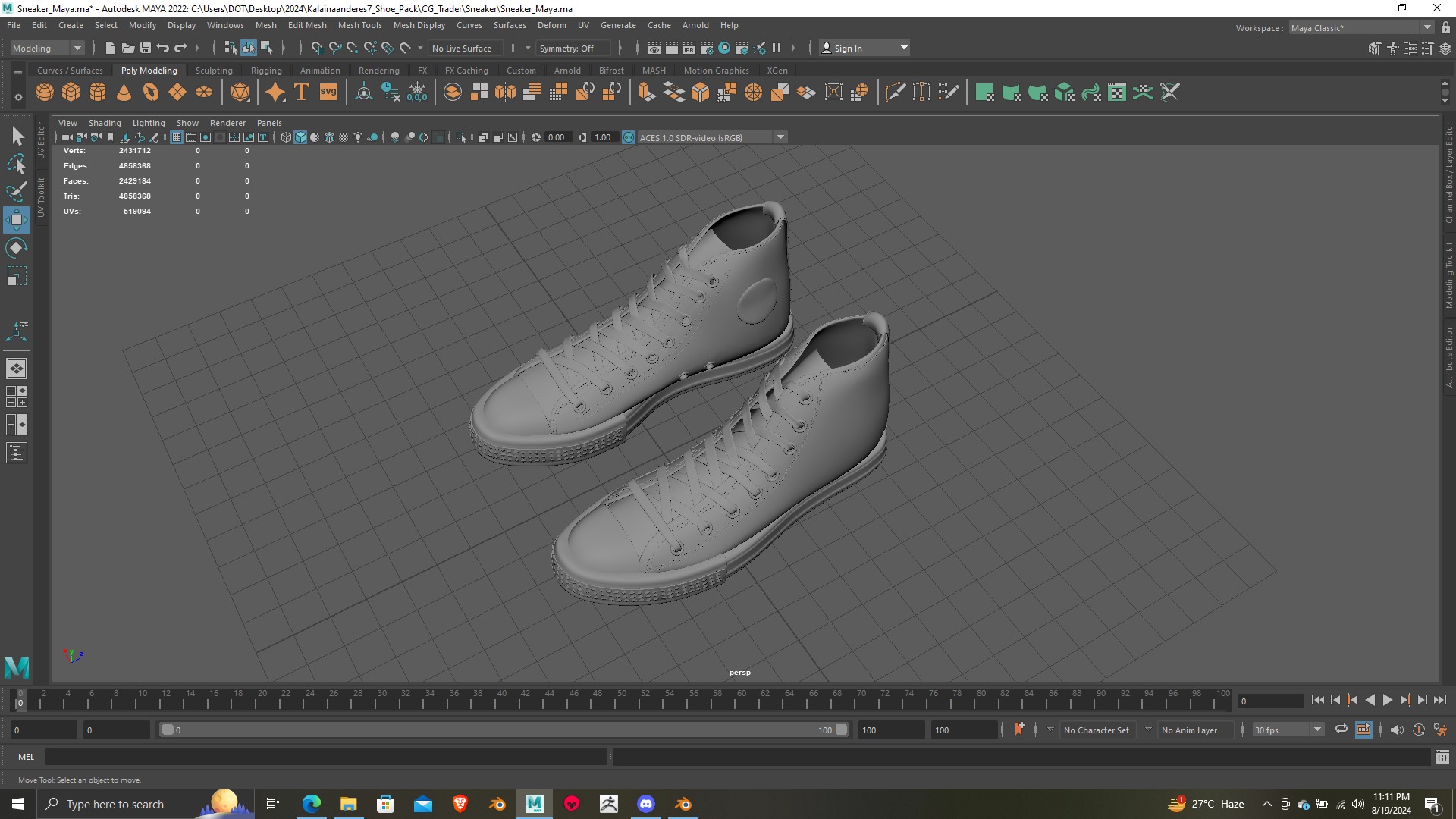The height and width of the screenshot is (819, 1456).
Task: Activate the Rotate tool in Tool Box
Action: click(x=17, y=248)
